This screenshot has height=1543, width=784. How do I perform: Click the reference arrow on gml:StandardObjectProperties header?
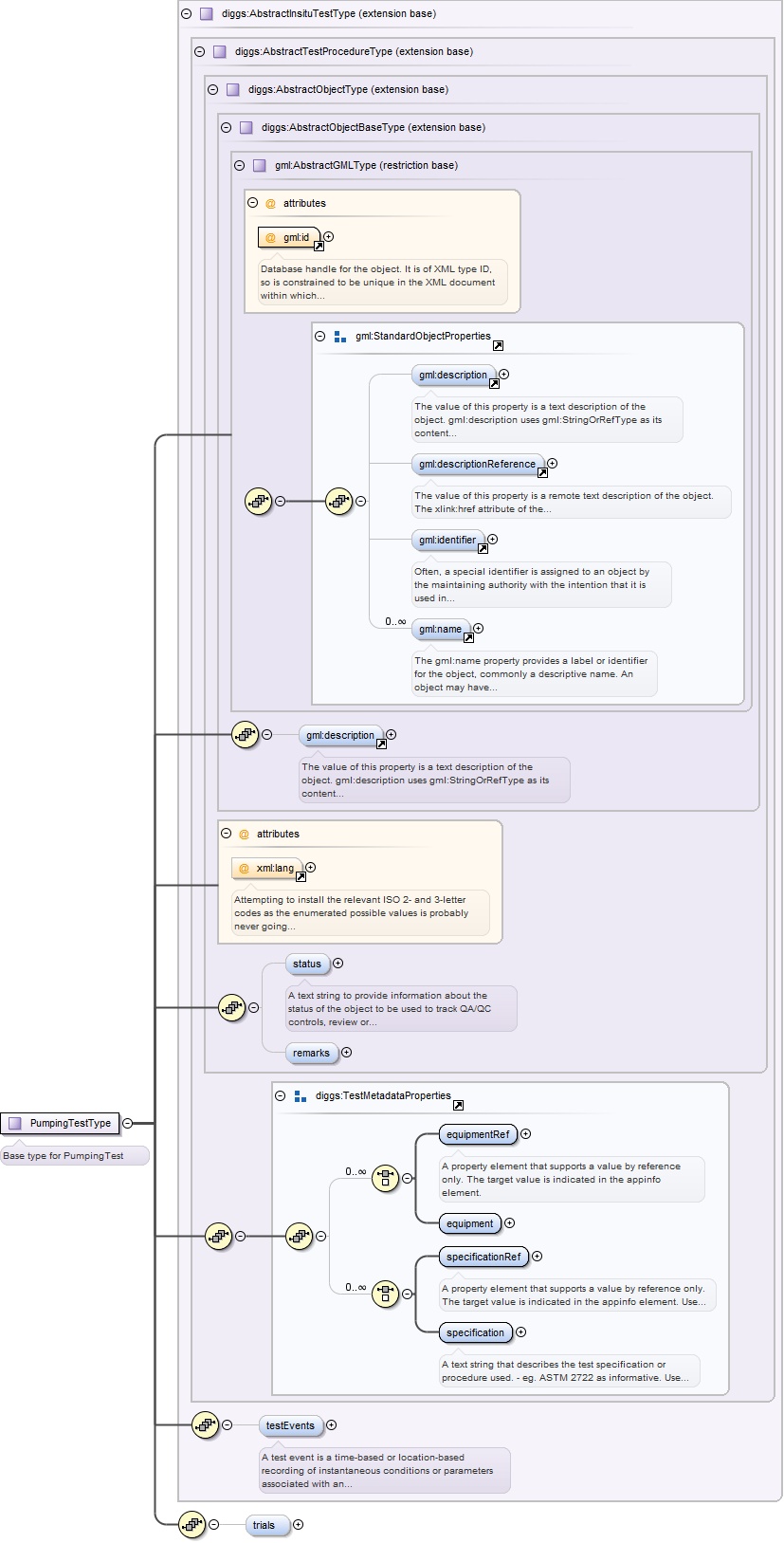coord(498,345)
